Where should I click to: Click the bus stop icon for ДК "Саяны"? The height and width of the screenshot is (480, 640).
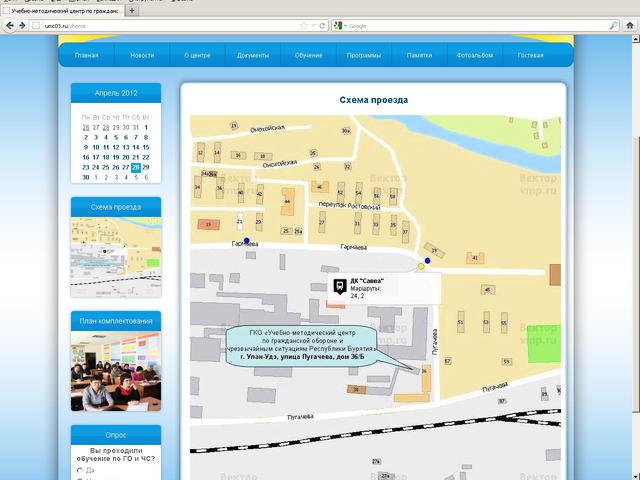point(339,286)
